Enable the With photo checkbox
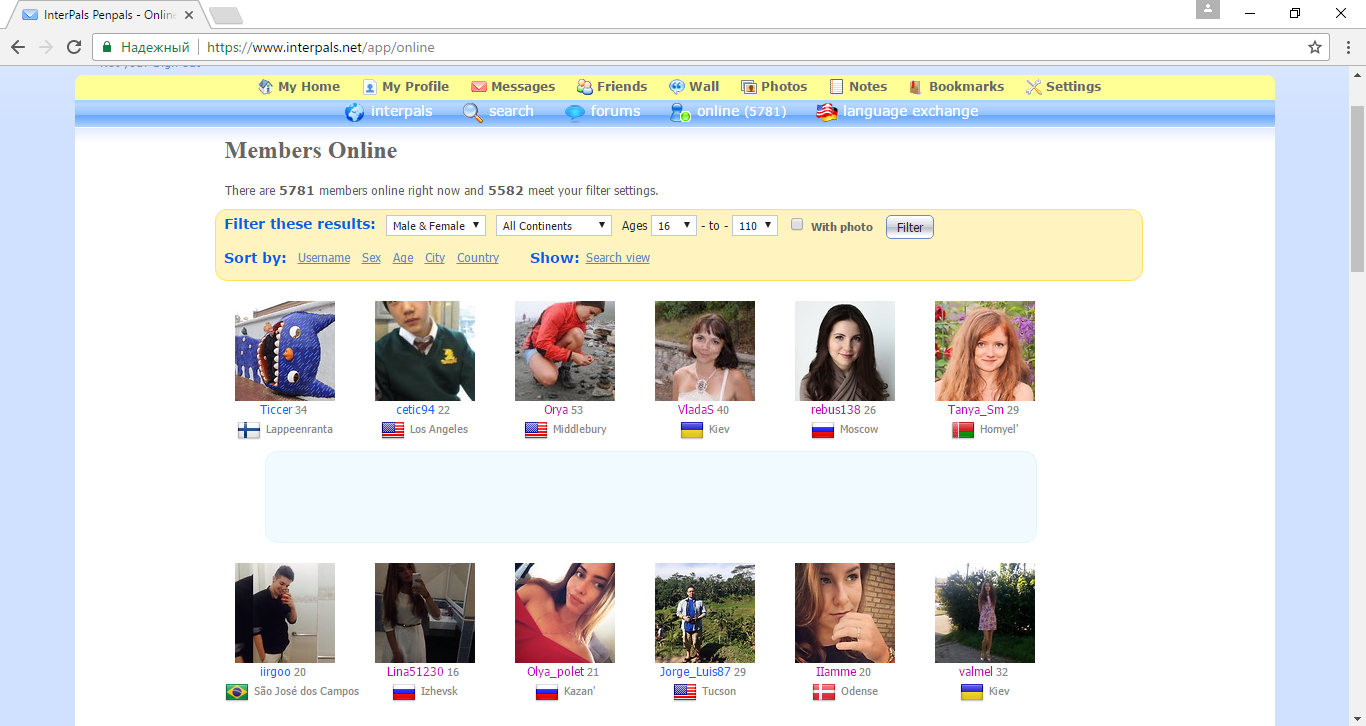 (797, 225)
